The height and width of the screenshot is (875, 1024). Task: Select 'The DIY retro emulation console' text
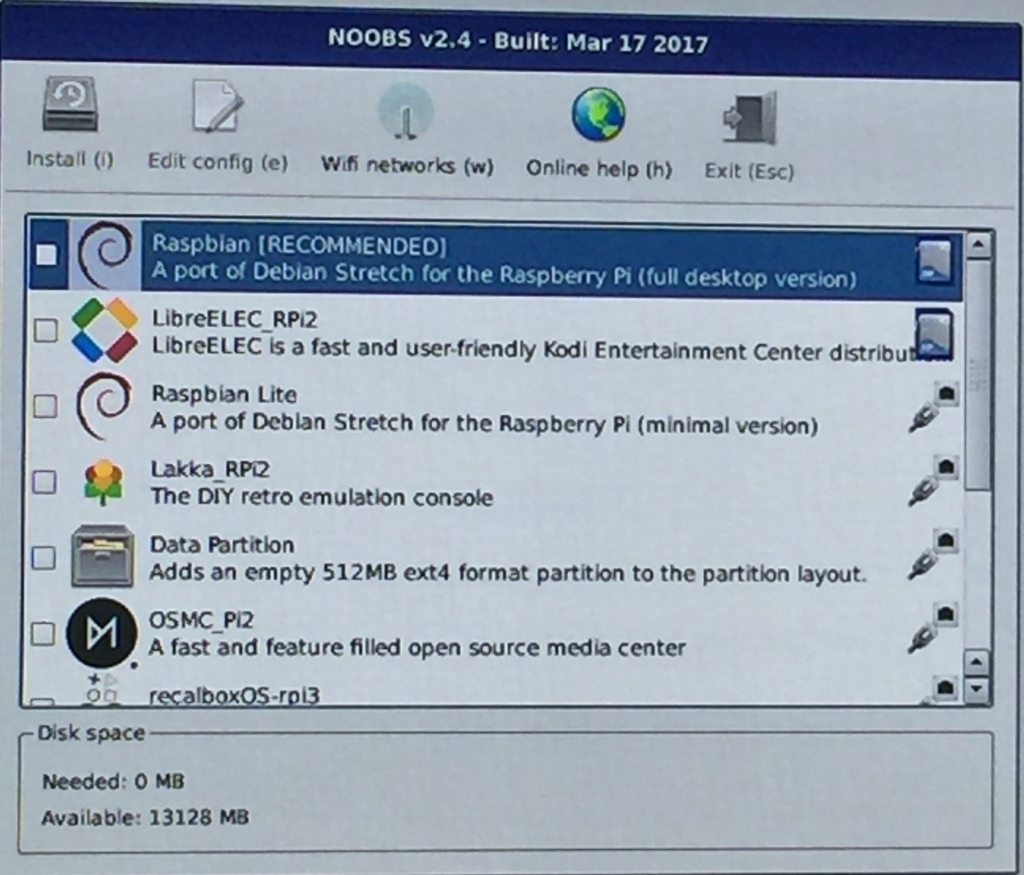[322, 498]
